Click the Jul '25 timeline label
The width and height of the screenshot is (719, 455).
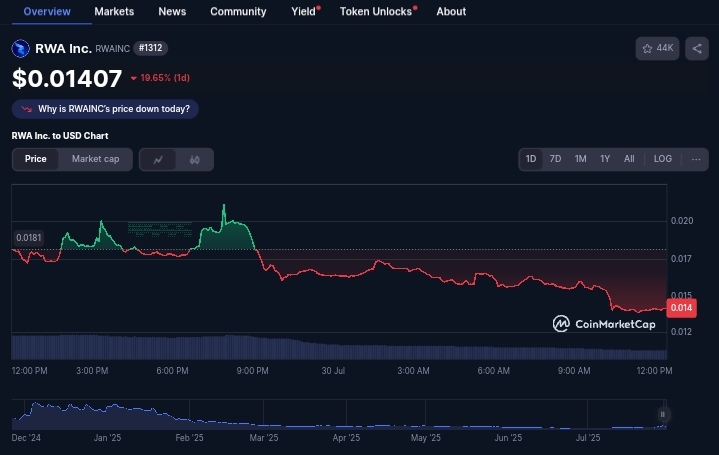tap(588, 438)
